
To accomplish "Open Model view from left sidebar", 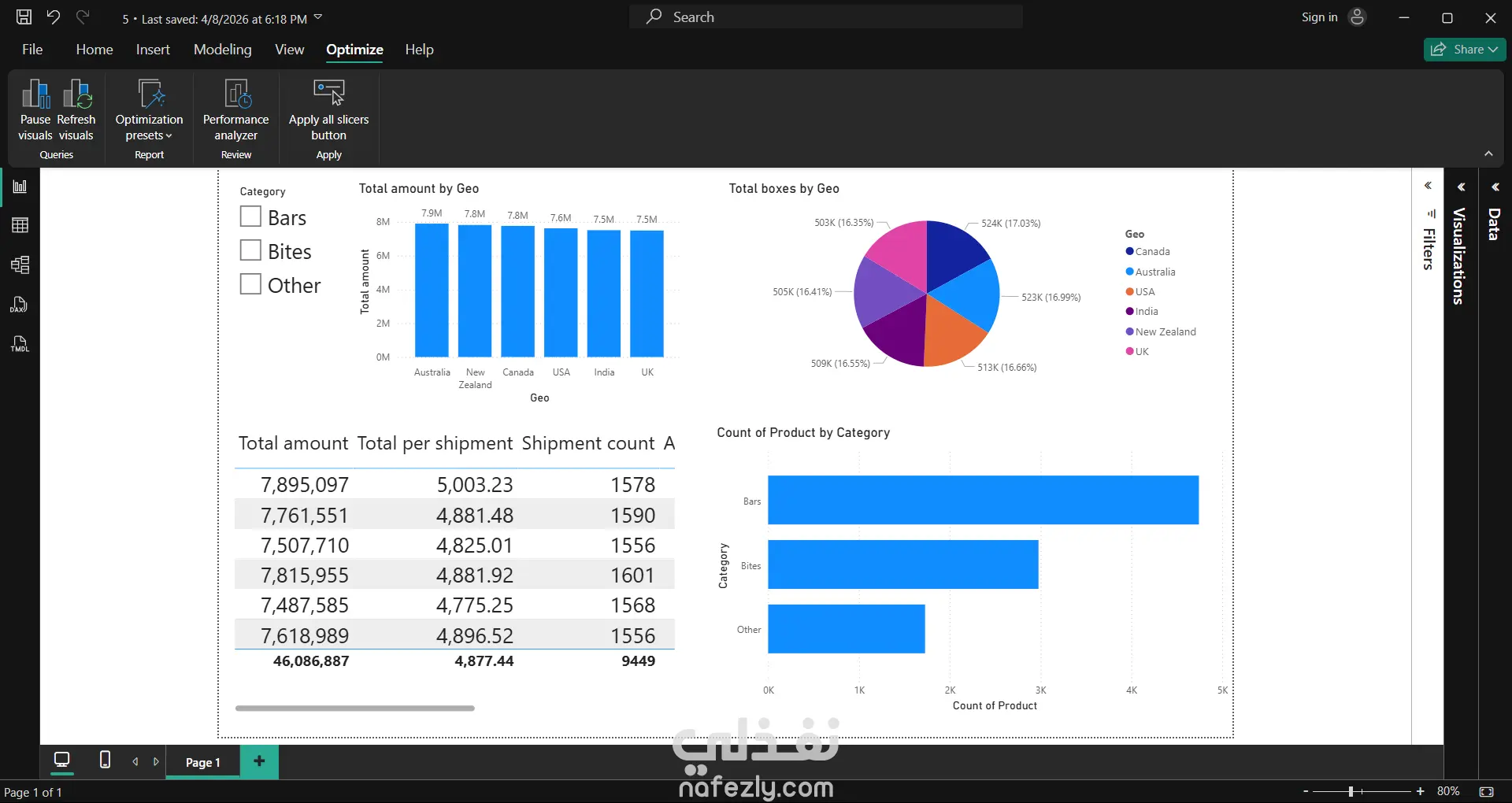I will pyautogui.click(x=20, y=265).
